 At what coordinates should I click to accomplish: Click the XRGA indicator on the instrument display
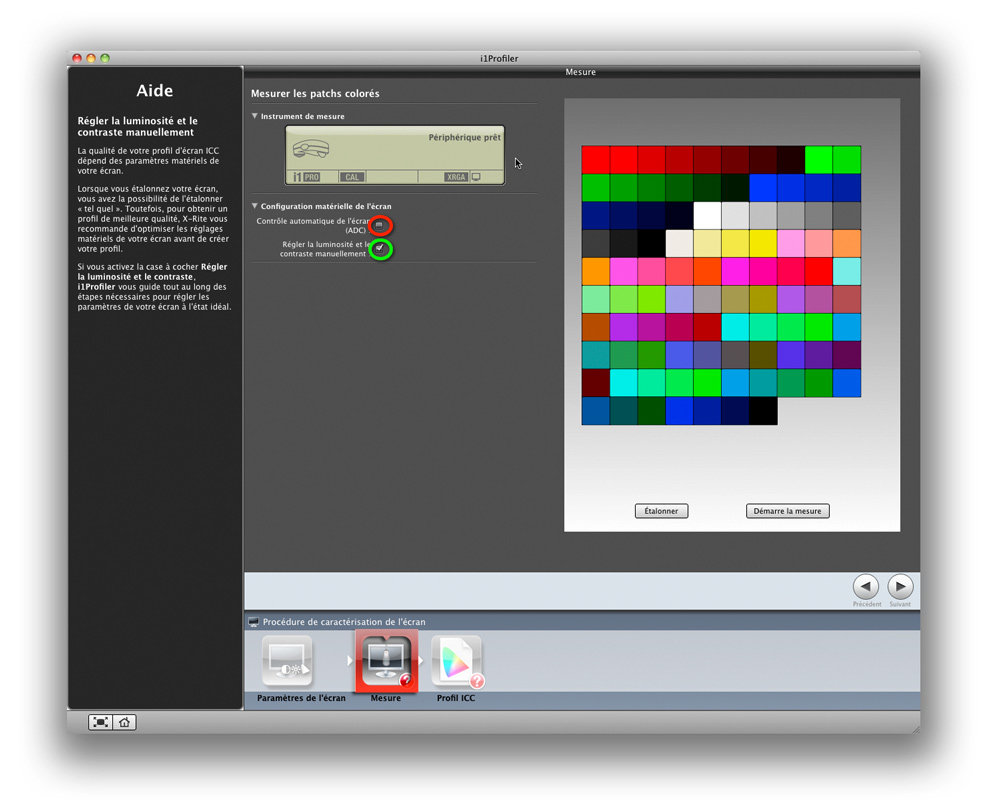[x=456, y=177]
